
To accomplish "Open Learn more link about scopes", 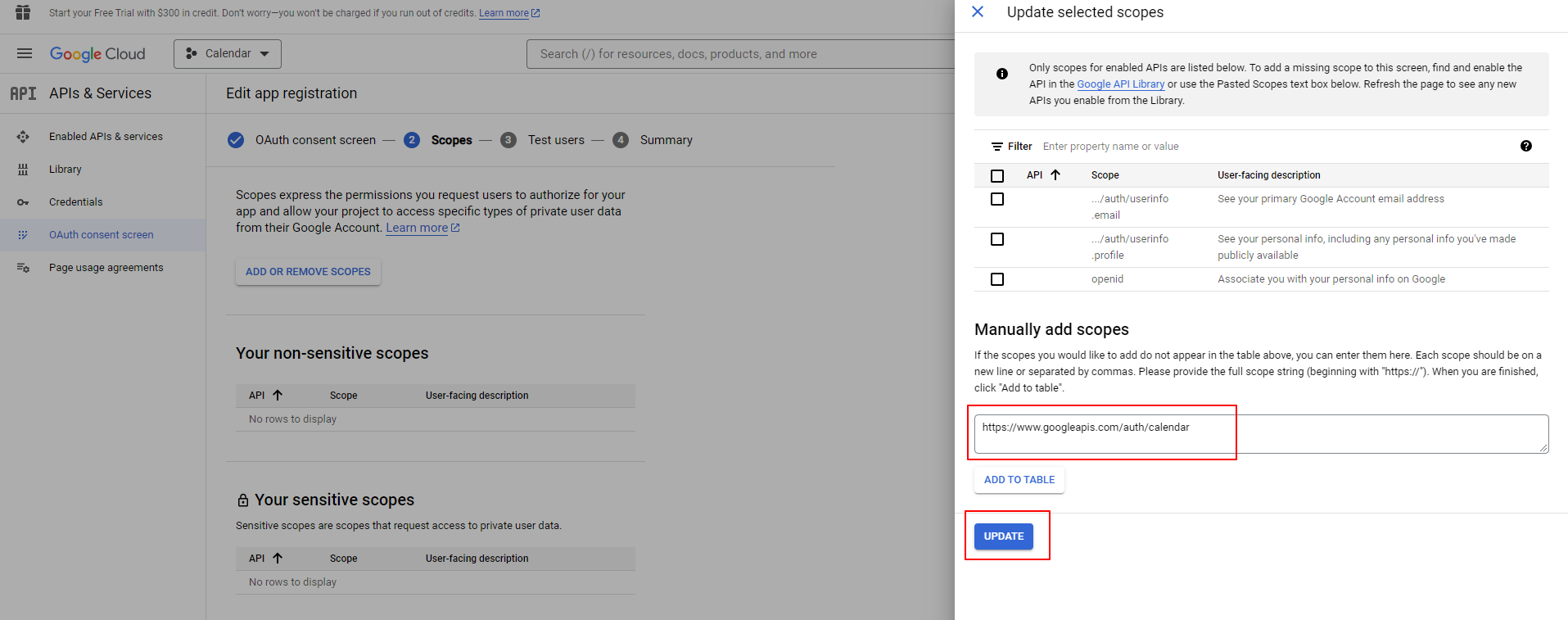I will click(x=423, y=228).
